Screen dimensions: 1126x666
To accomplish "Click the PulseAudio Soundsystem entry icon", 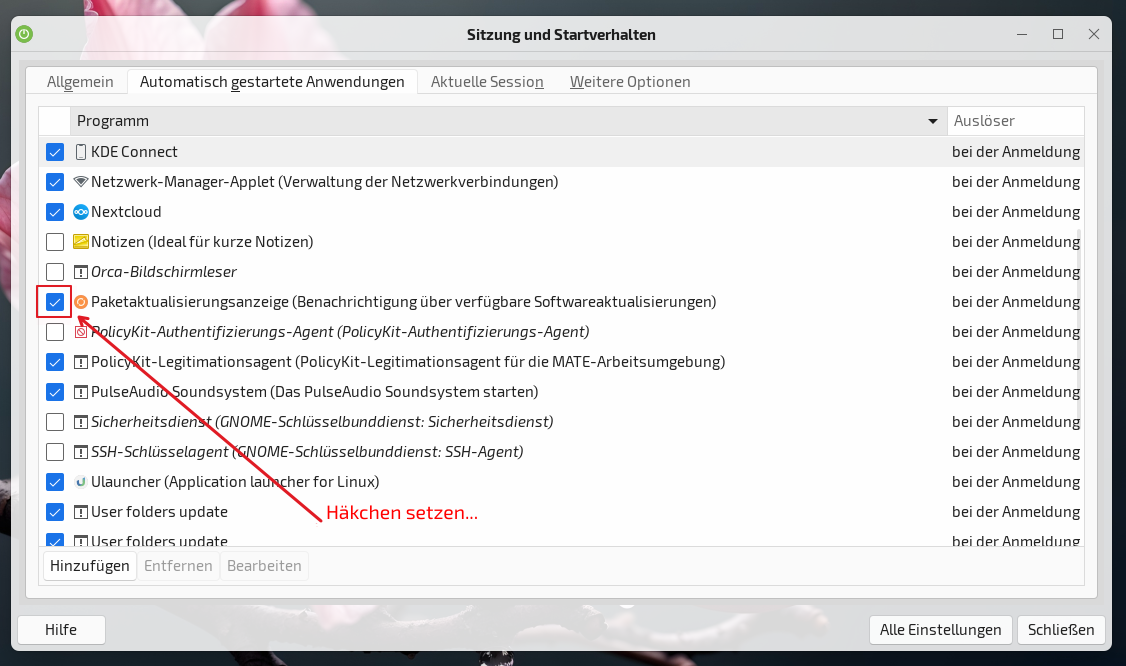I will point(81,392).
